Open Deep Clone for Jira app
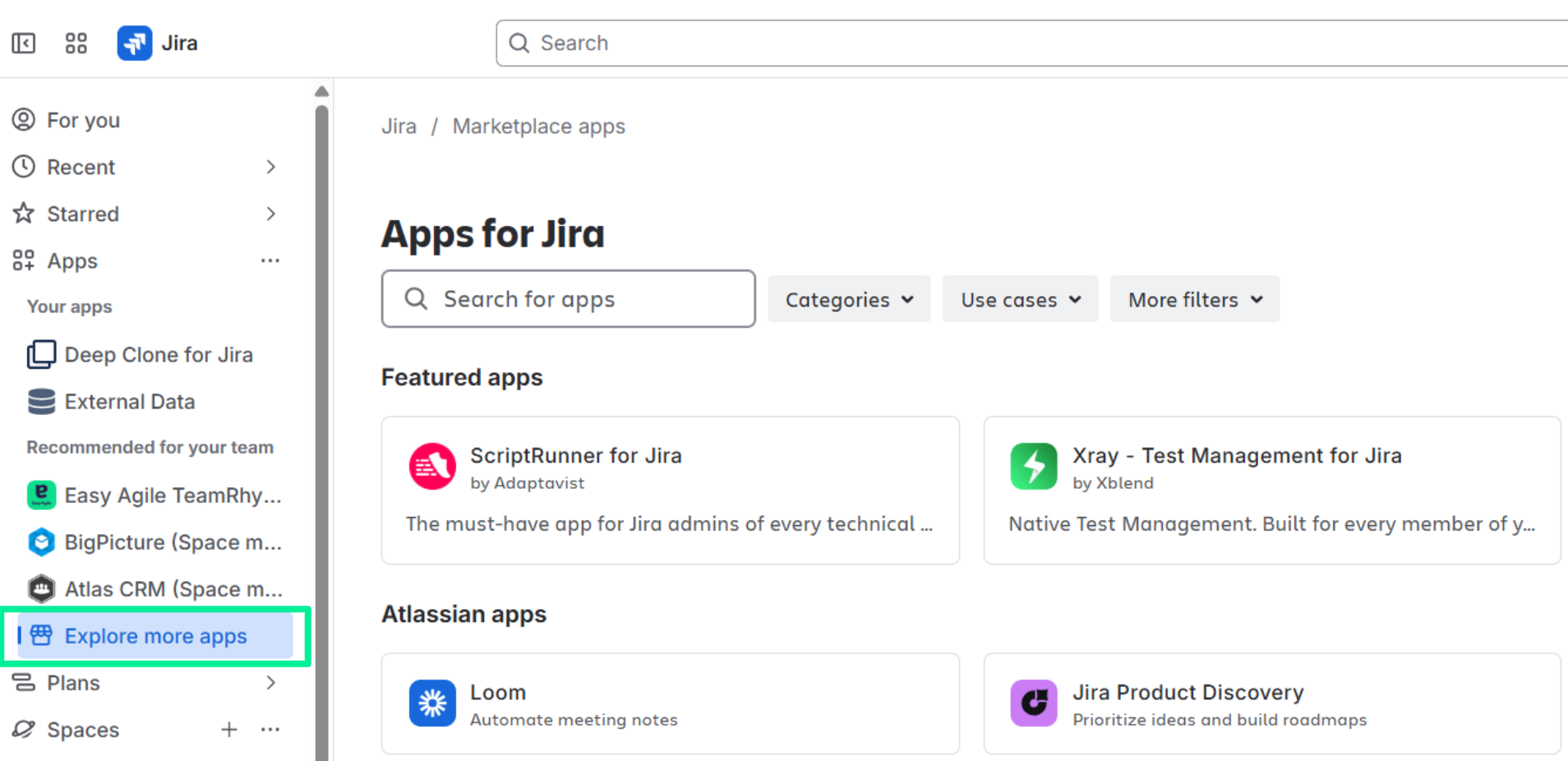The height and width of the screenshot is (761, 1568). pyautogui.click(x=158, y=355)
